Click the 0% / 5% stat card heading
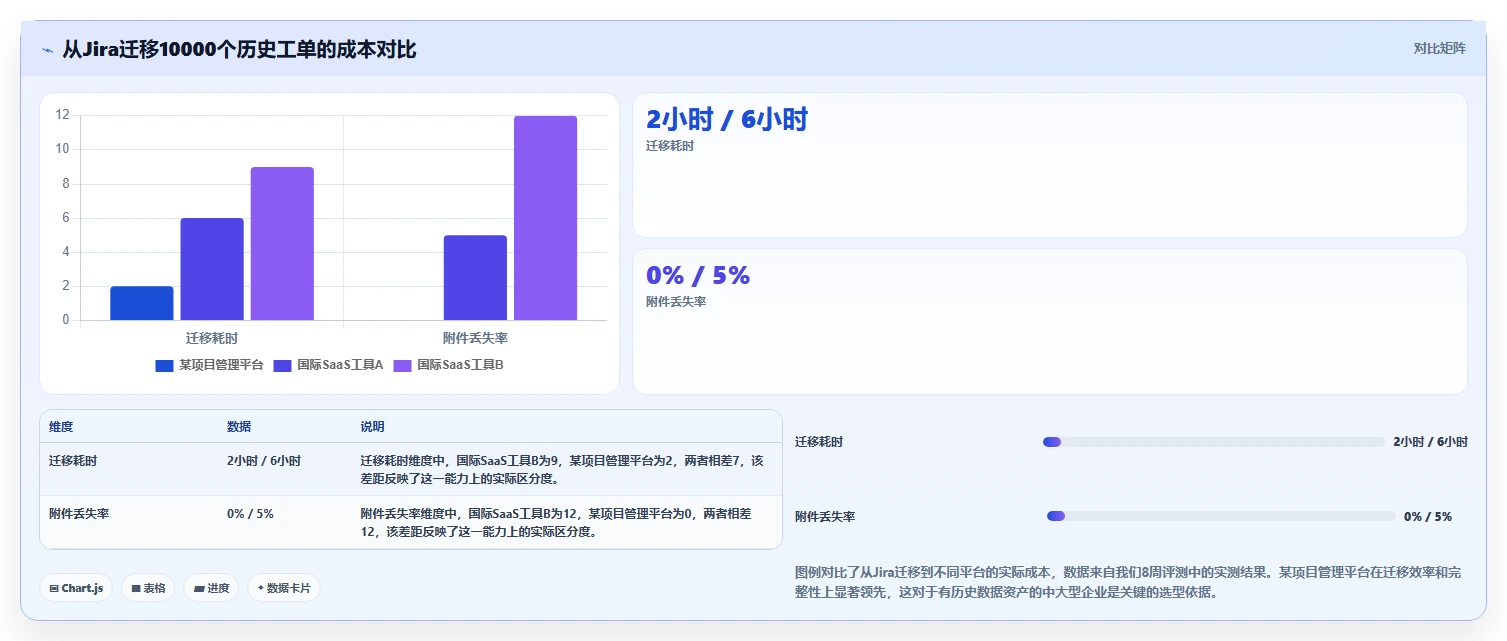The width and height of the screenshot is (1507, 641). coord(698,276)
